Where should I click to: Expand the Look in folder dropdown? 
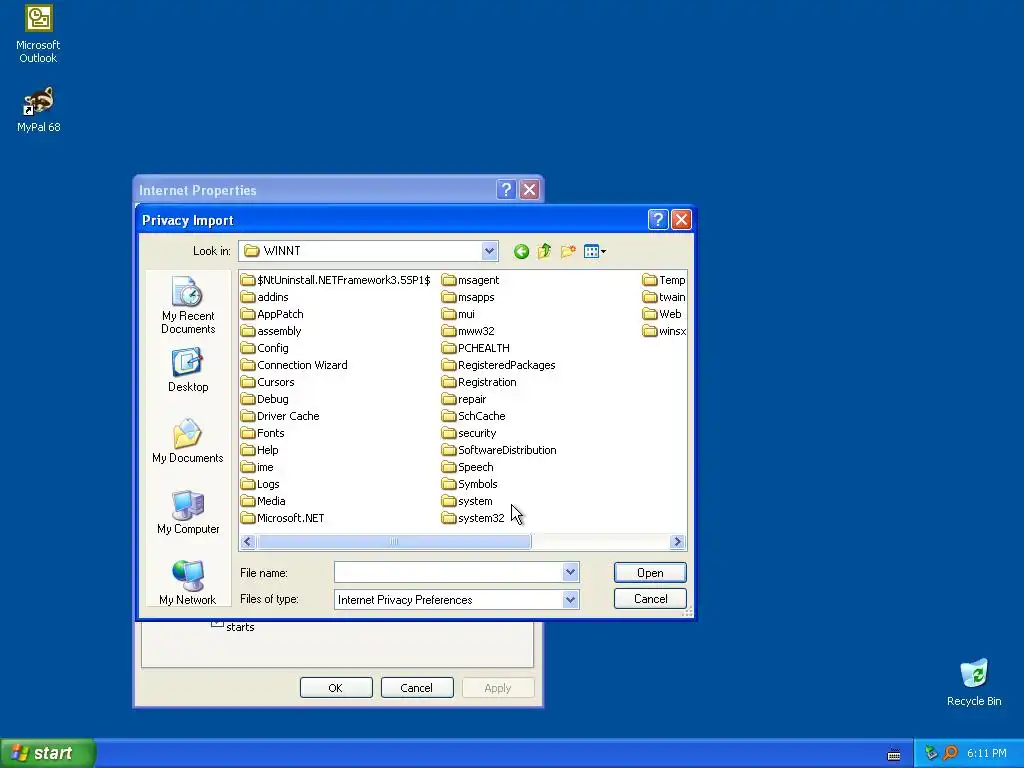click(489, 251)
